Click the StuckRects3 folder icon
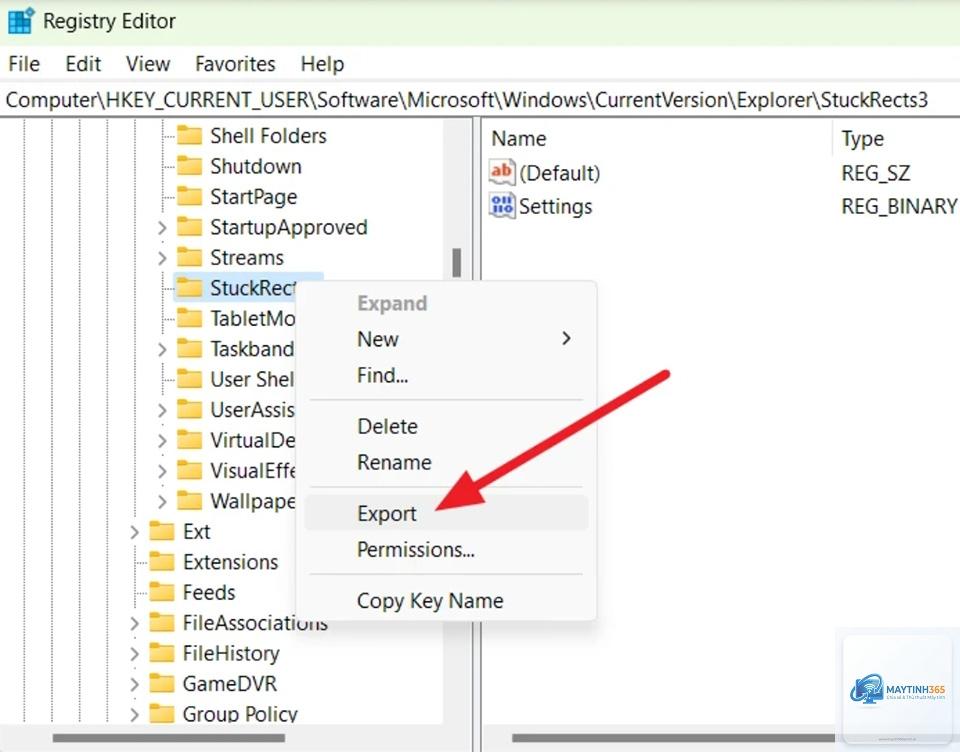Image resolution: width=960 pixels, height=752 pixels. (x=189, y=288)
